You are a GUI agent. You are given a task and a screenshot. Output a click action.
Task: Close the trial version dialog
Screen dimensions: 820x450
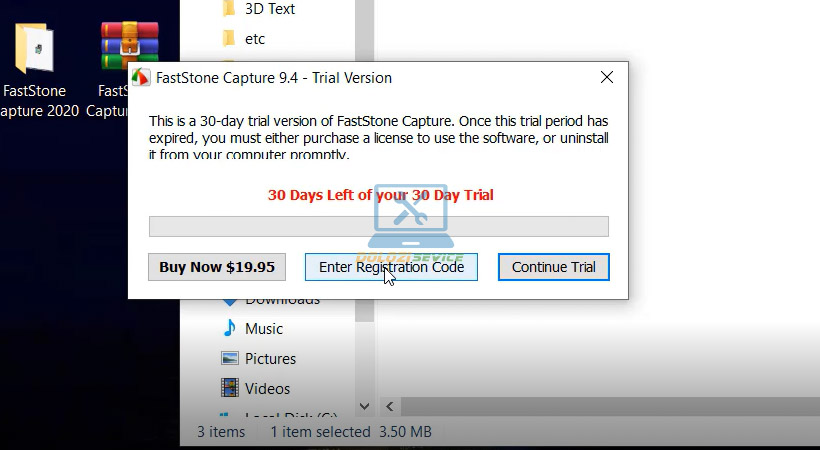606,77
